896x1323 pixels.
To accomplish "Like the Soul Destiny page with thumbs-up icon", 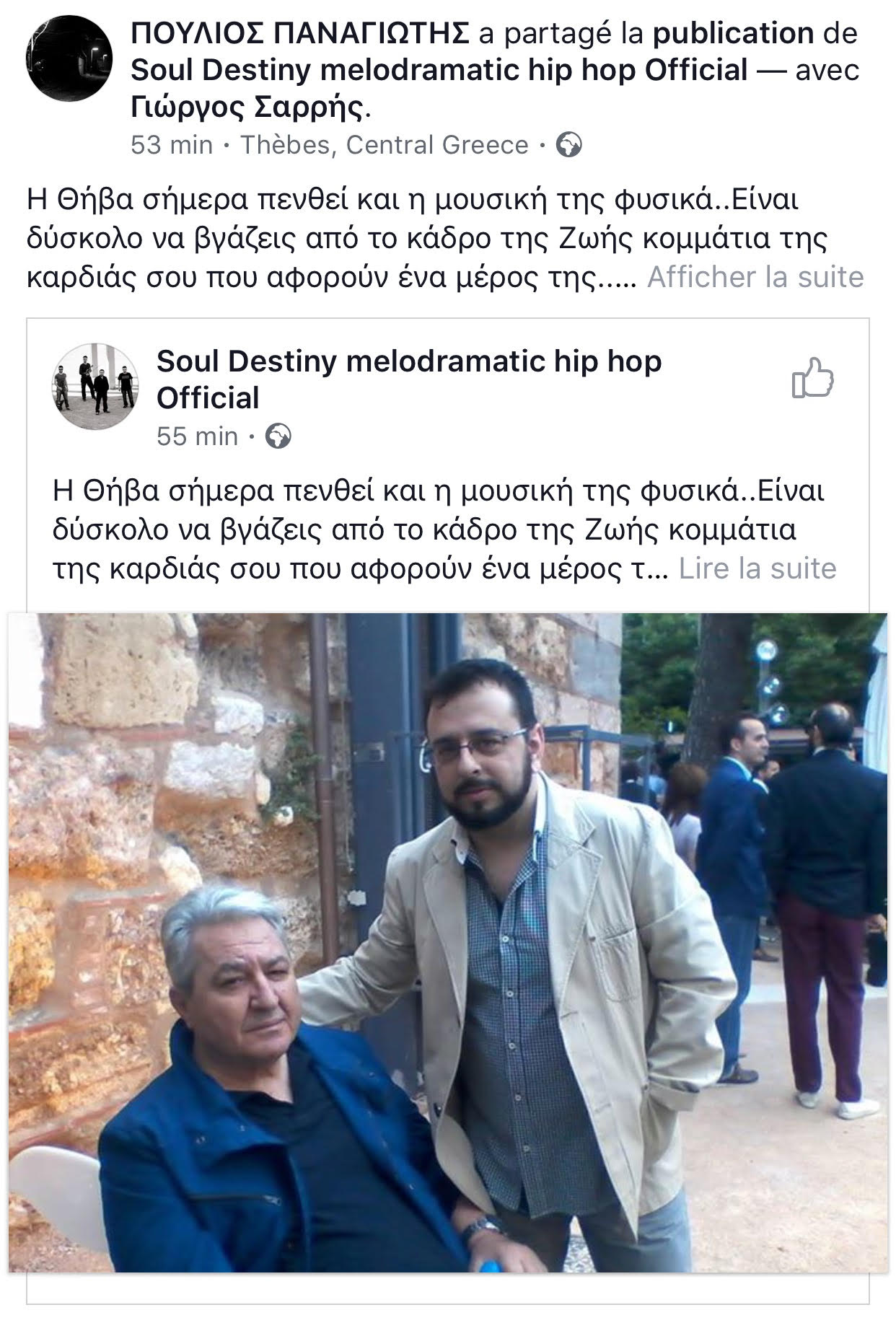I will [x=813, y=377].
